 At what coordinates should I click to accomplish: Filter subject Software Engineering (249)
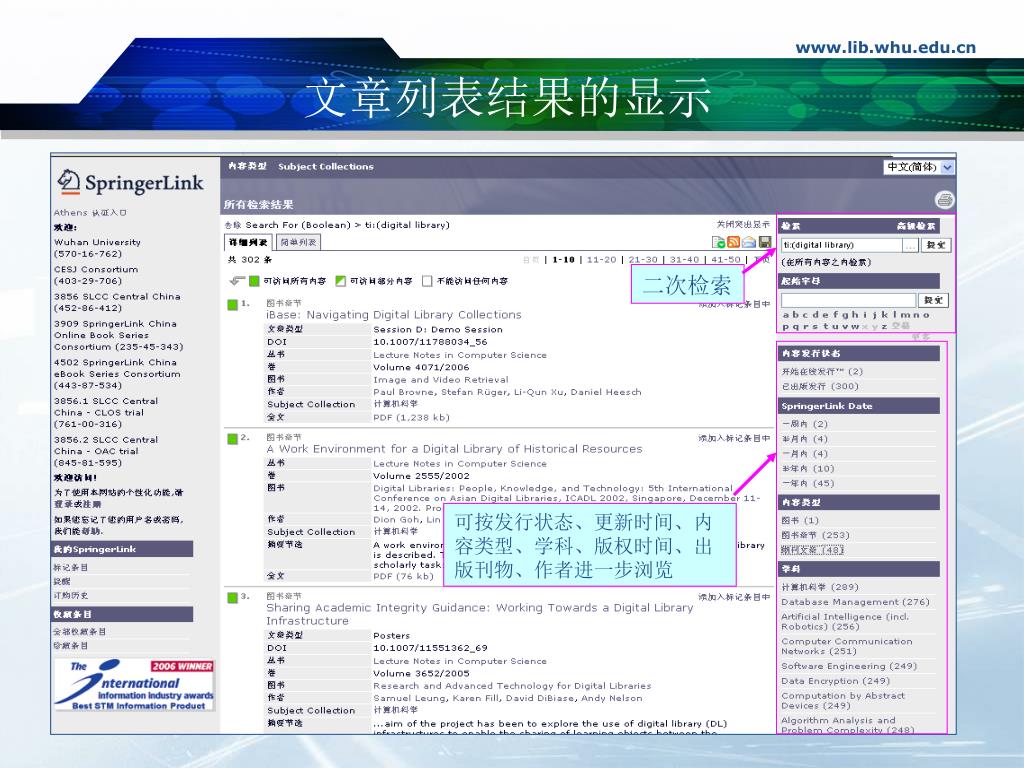coord(849,666)
